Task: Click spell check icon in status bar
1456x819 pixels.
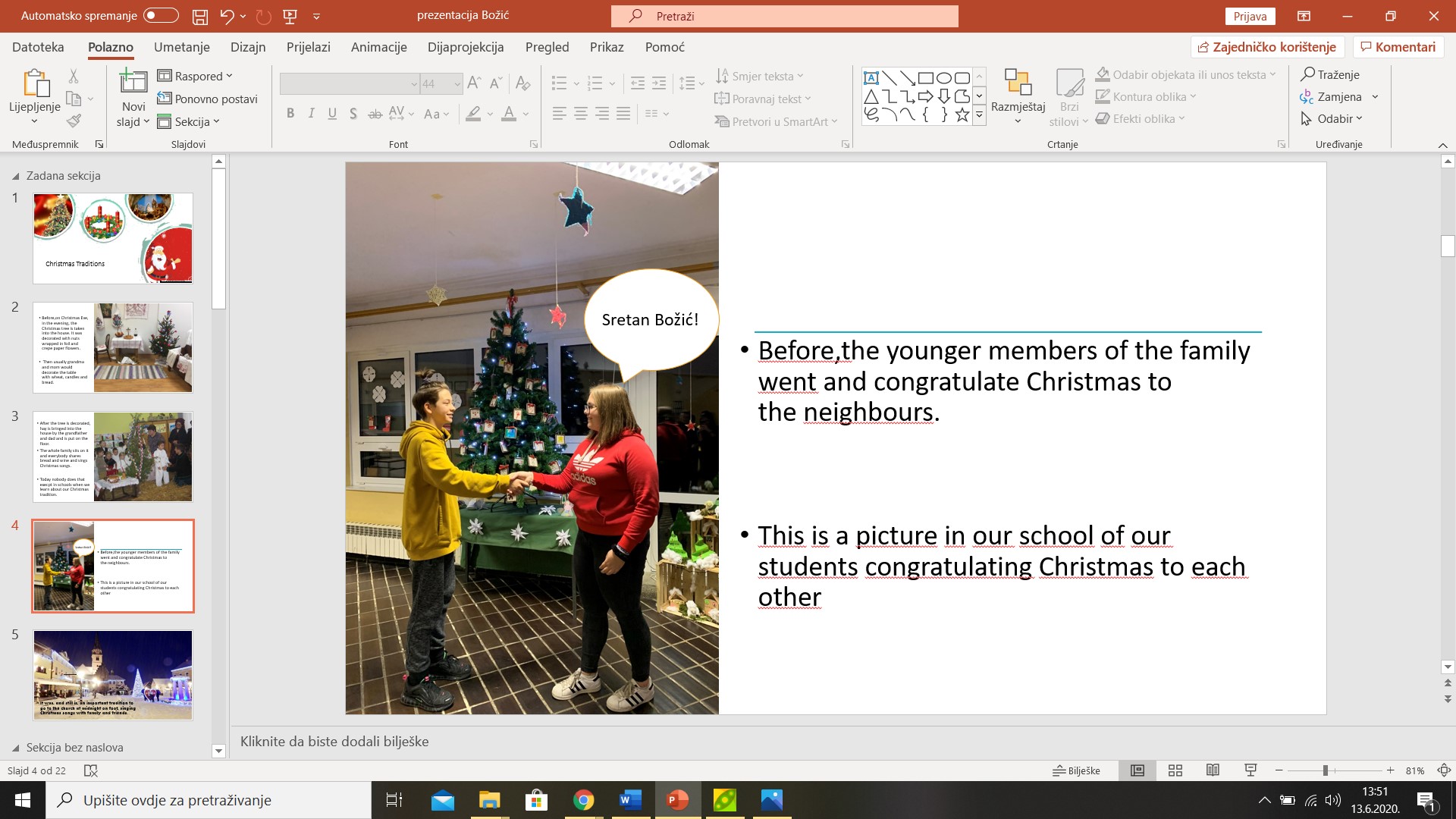Action: tap(91, 770)
